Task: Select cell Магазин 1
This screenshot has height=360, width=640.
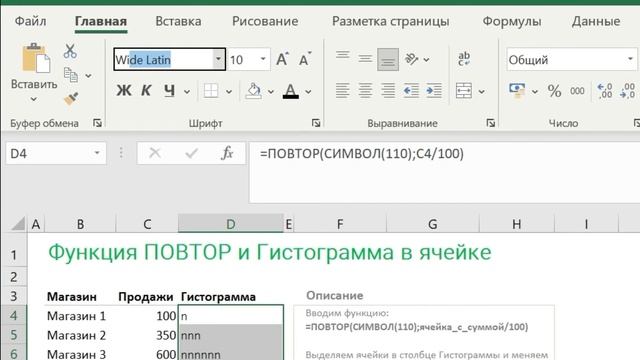Action: [x=80, y=316]
